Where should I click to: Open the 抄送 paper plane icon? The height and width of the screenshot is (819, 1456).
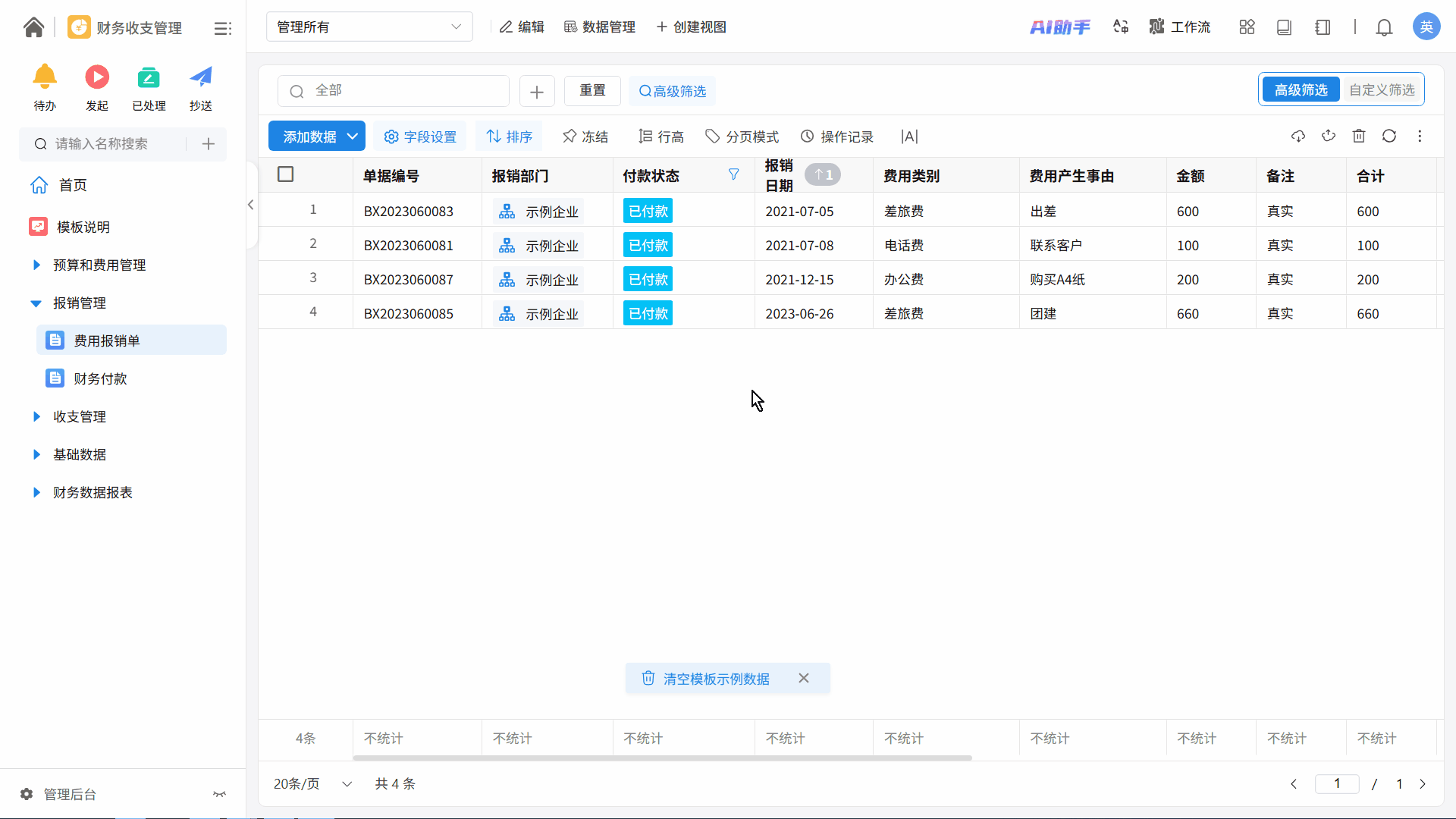pyautogui.click(x=200, y=77)
